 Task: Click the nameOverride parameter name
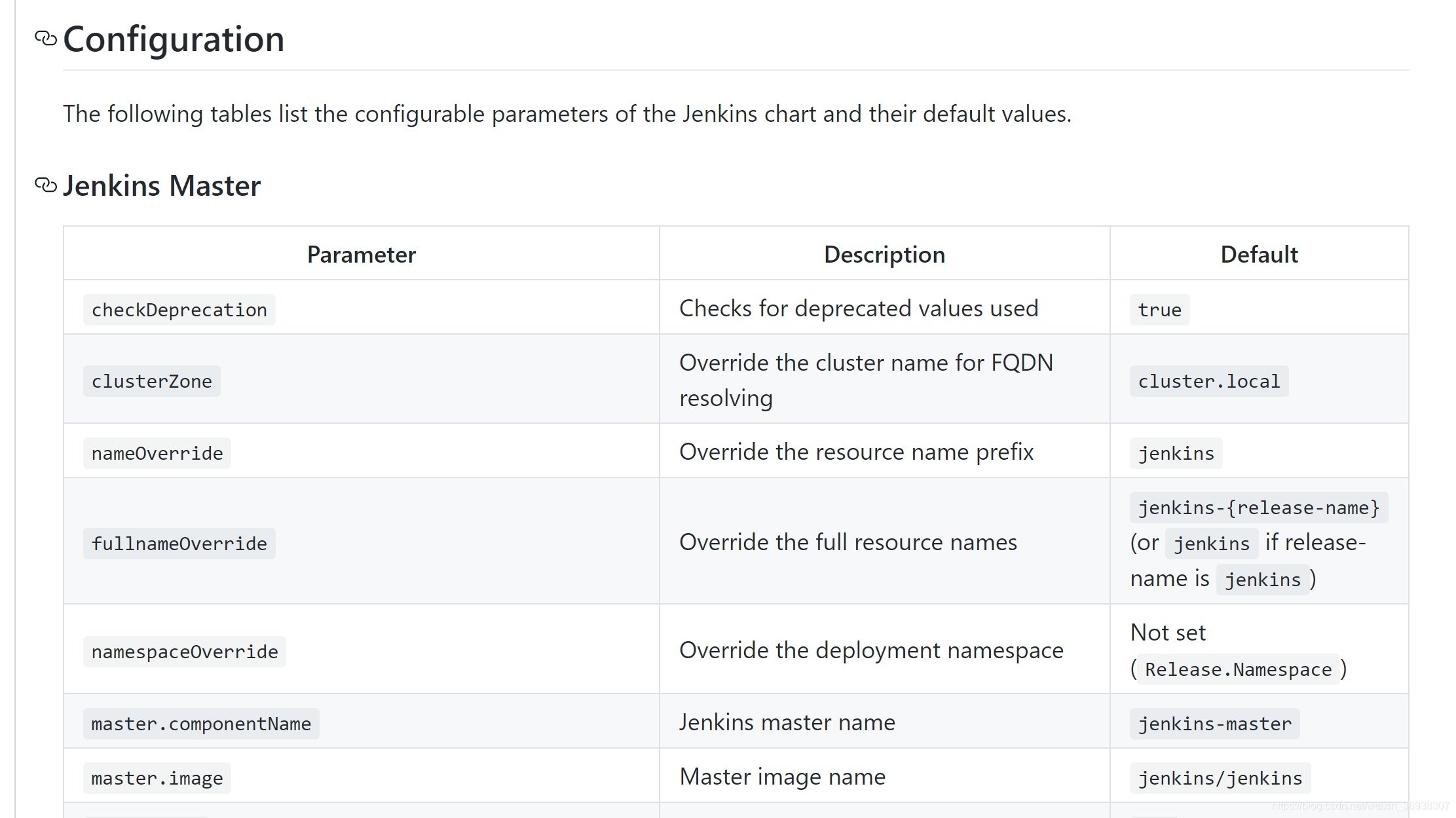pyautogui.click(x=157, y=453)
